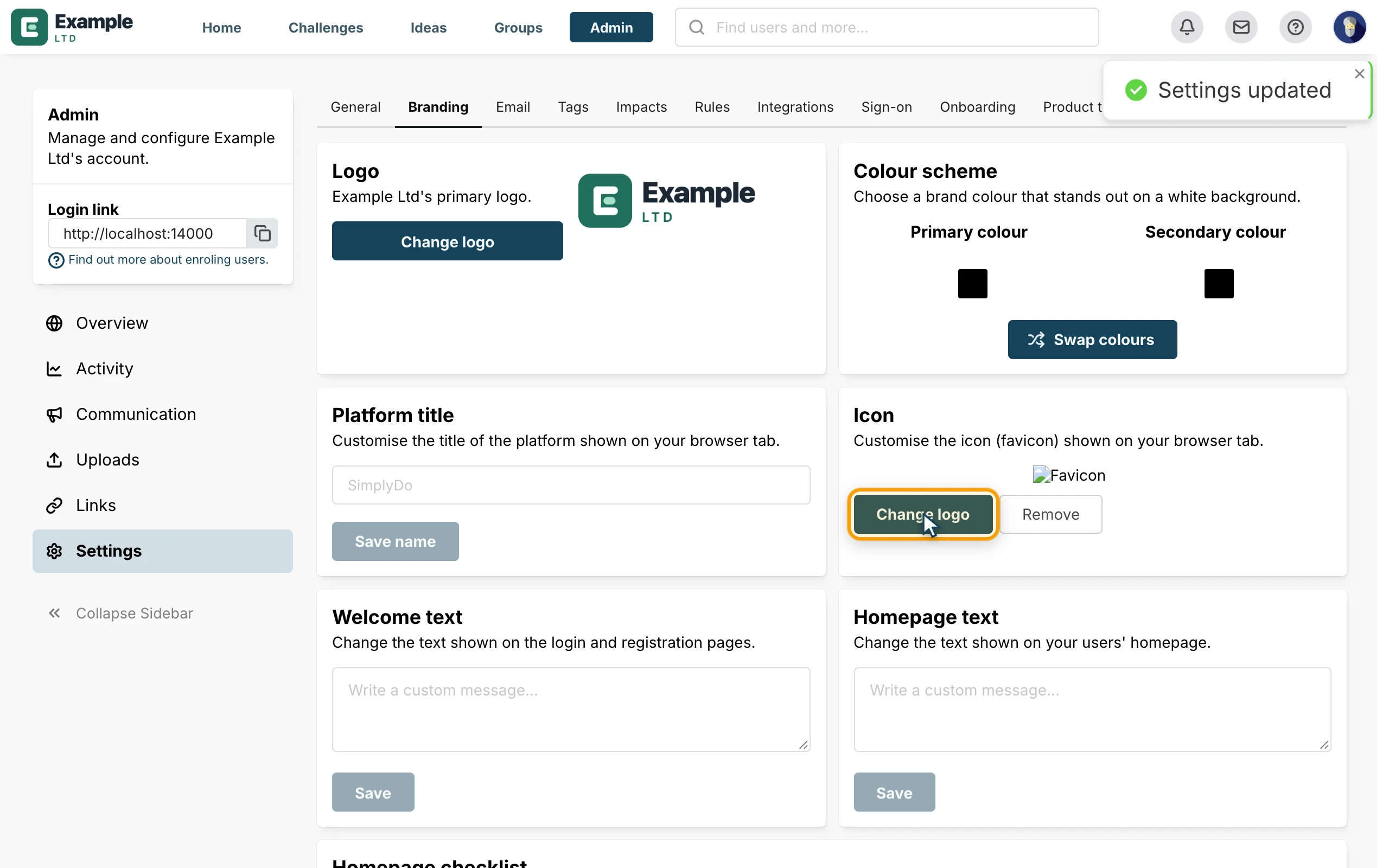
Task: Switch to the Integrations tab
Action: pyautogui.click(x=795, y=107)
